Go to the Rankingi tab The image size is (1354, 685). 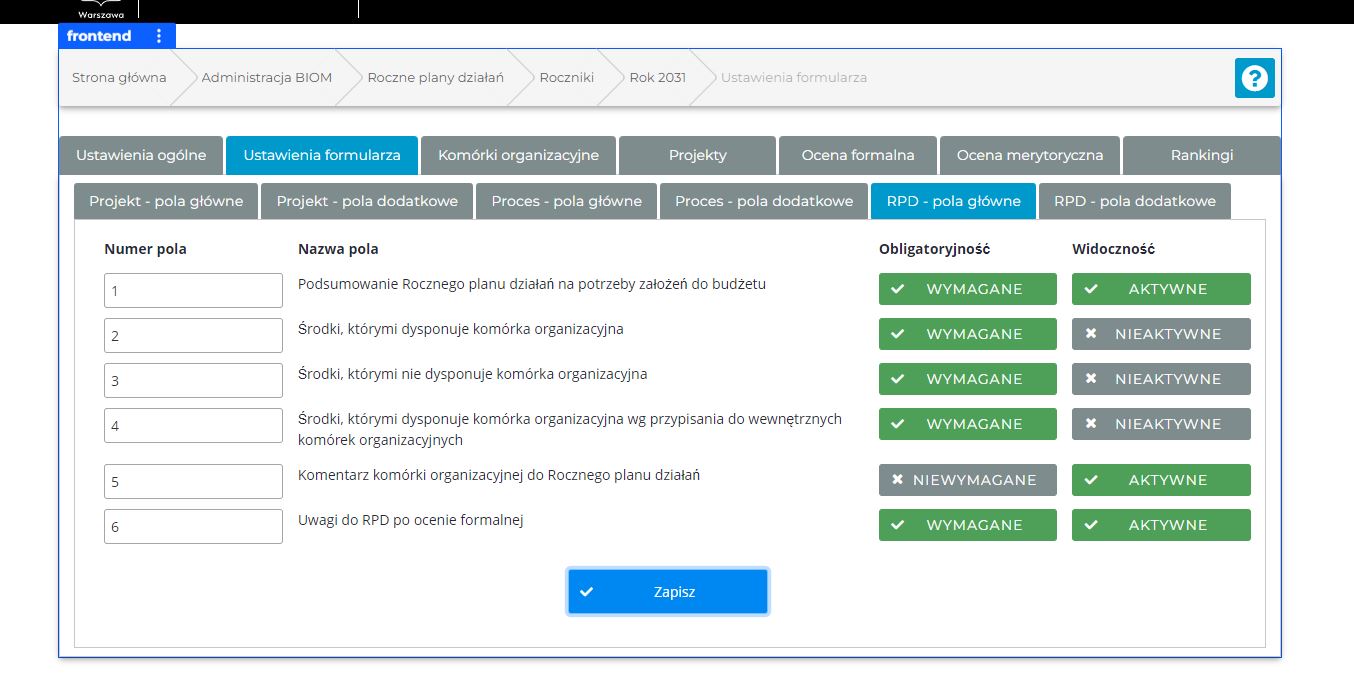1201,155
